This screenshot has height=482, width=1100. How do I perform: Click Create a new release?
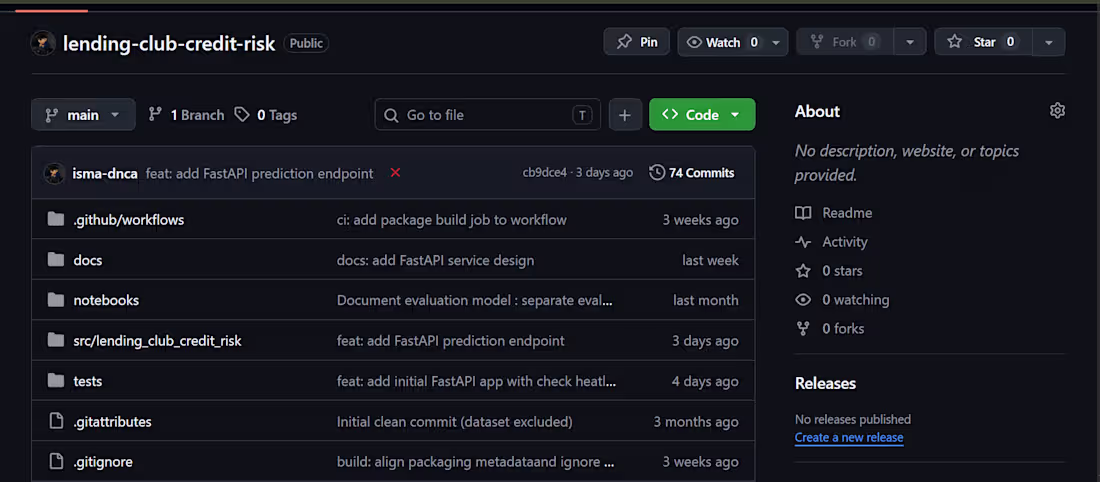849,438
